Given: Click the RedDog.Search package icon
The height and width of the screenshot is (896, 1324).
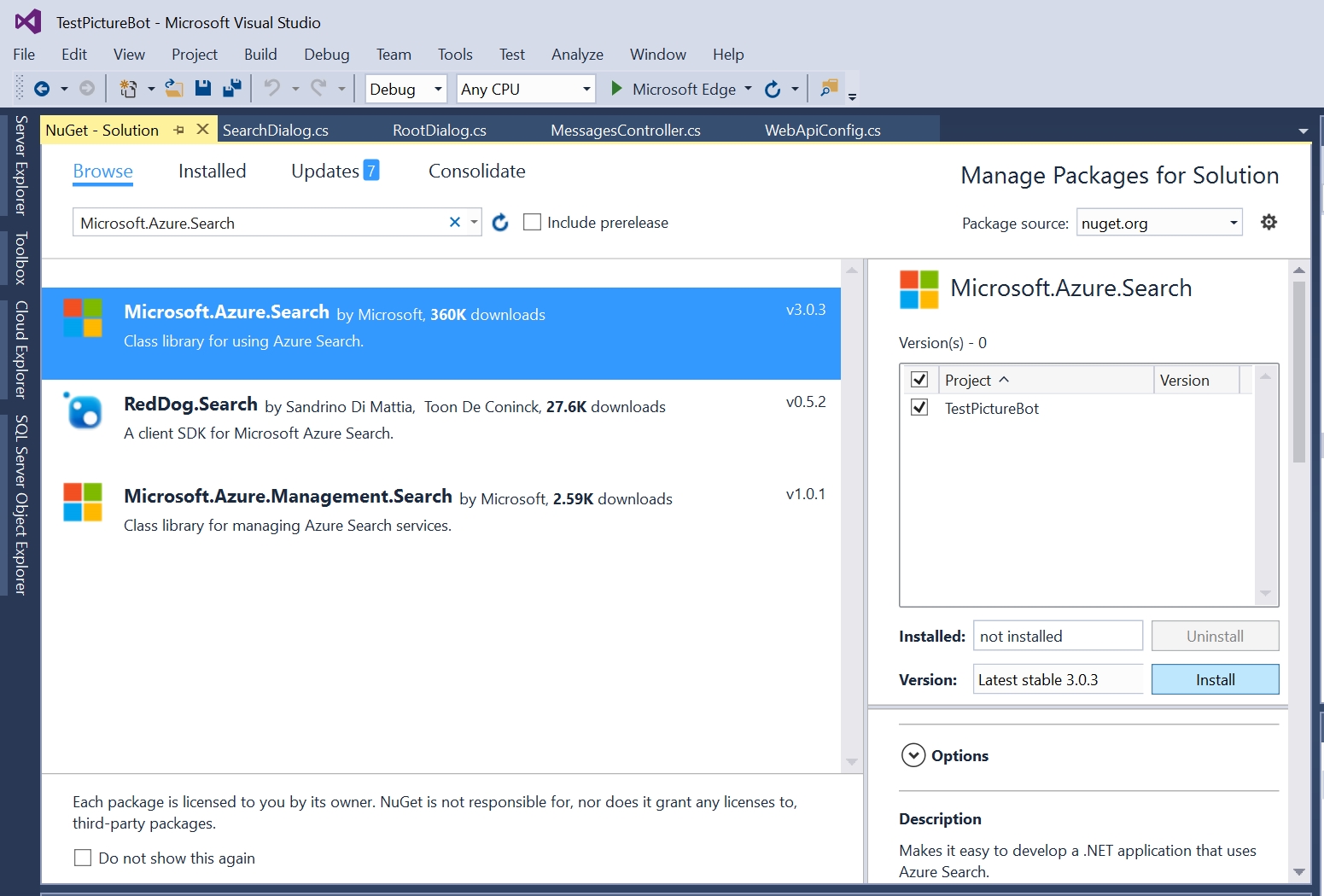Looking at the screenshot, I should click(x=83, y=410).
